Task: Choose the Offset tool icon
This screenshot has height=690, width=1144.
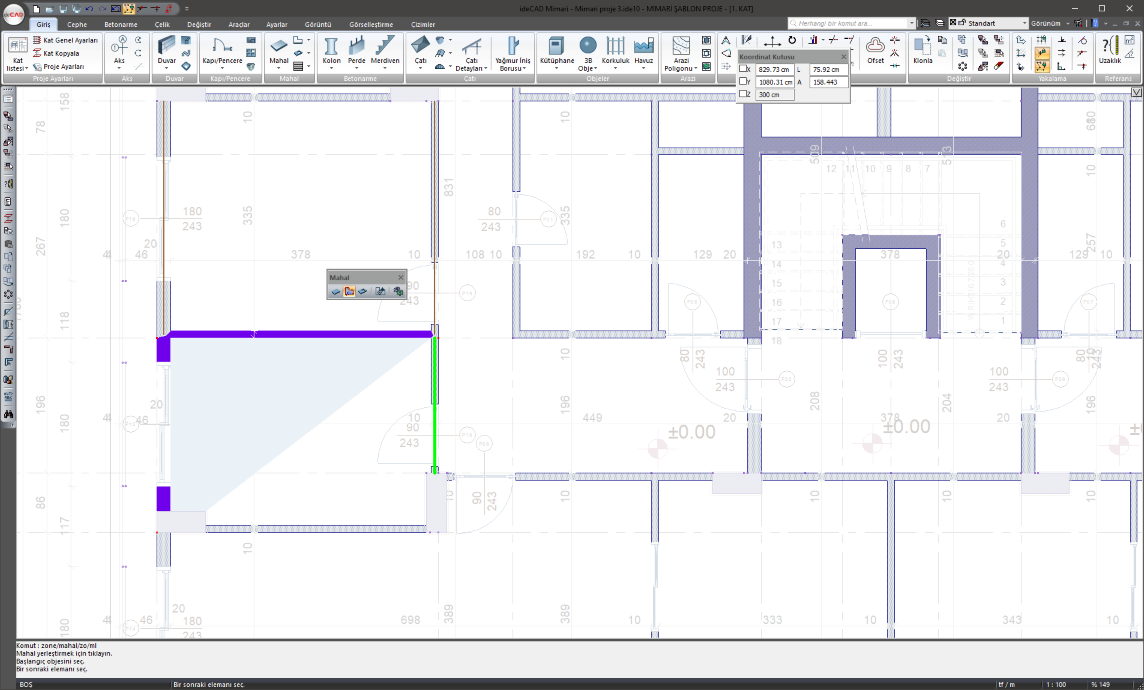Action: tap(875, 47)
